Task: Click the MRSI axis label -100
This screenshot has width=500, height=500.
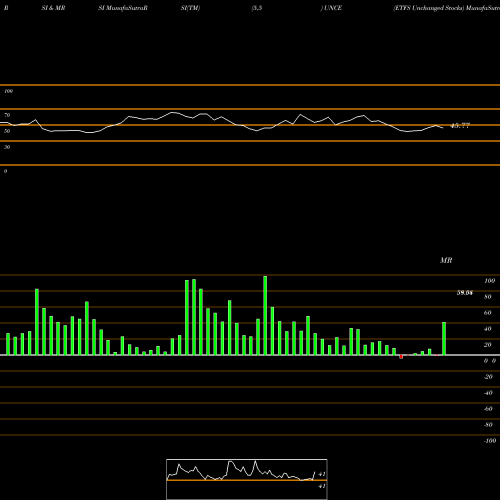Action: pyautogui.click(x=490, y=441)
